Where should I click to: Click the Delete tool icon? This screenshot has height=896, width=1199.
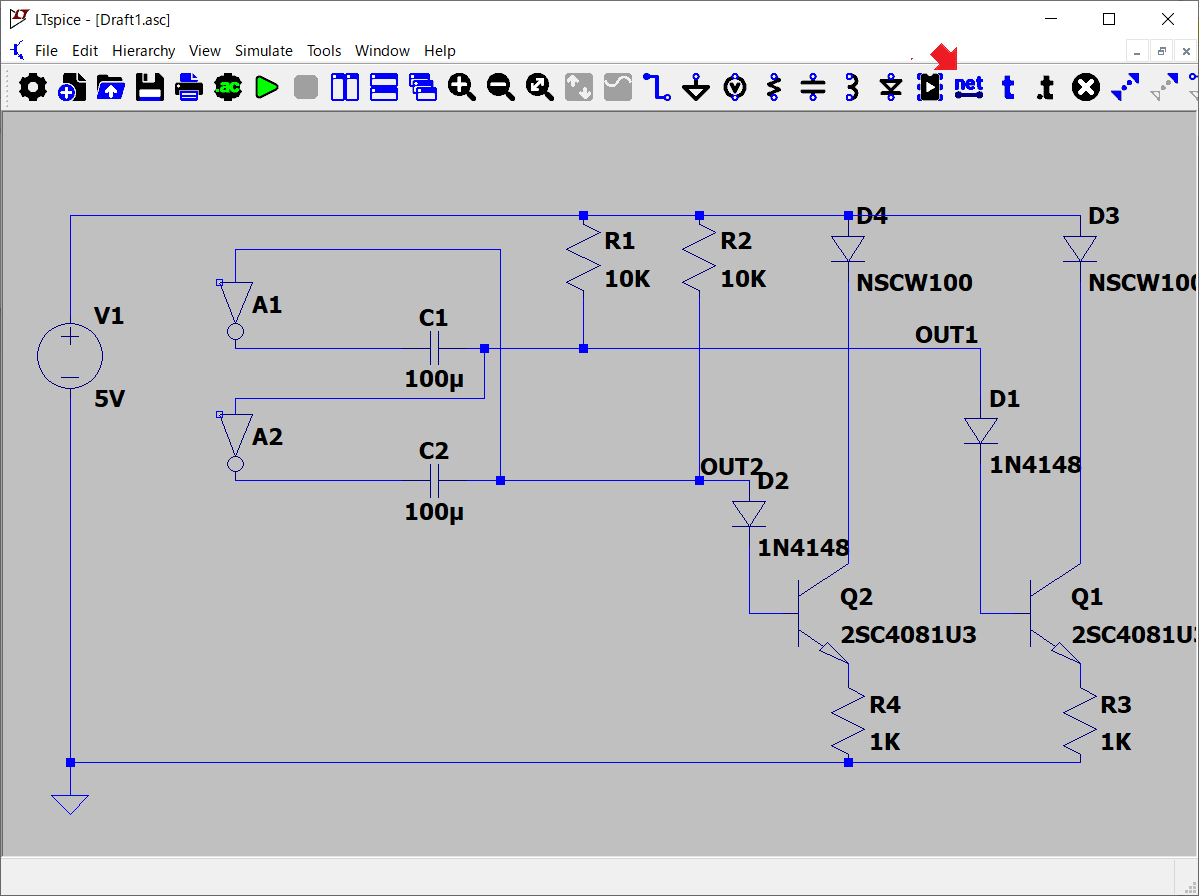pos(1086,88)
